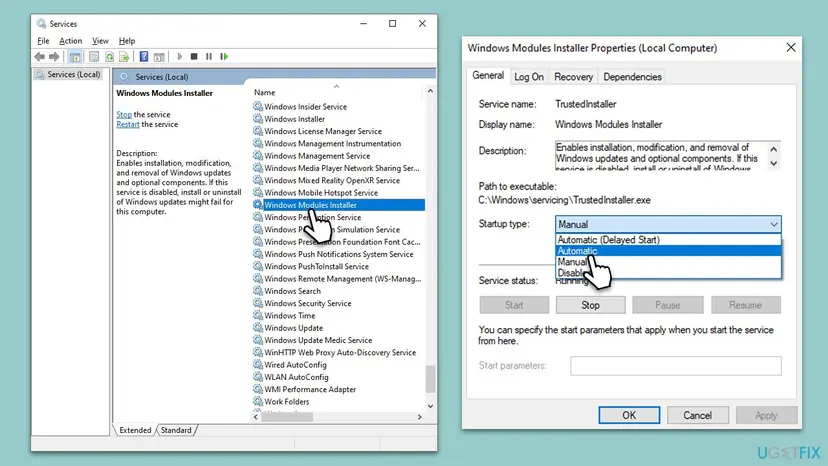Click the Start button in Properties dialog

[x=514, y=305]
